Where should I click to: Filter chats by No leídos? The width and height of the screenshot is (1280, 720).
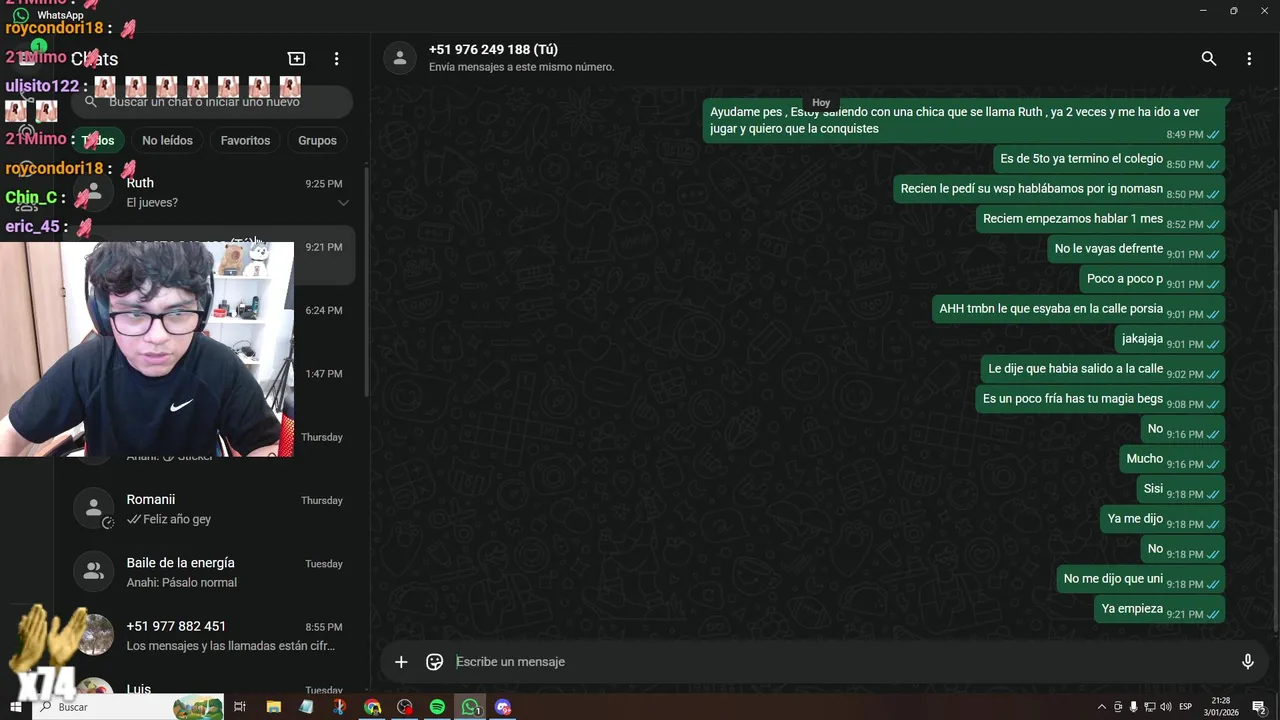click(167, 140)
